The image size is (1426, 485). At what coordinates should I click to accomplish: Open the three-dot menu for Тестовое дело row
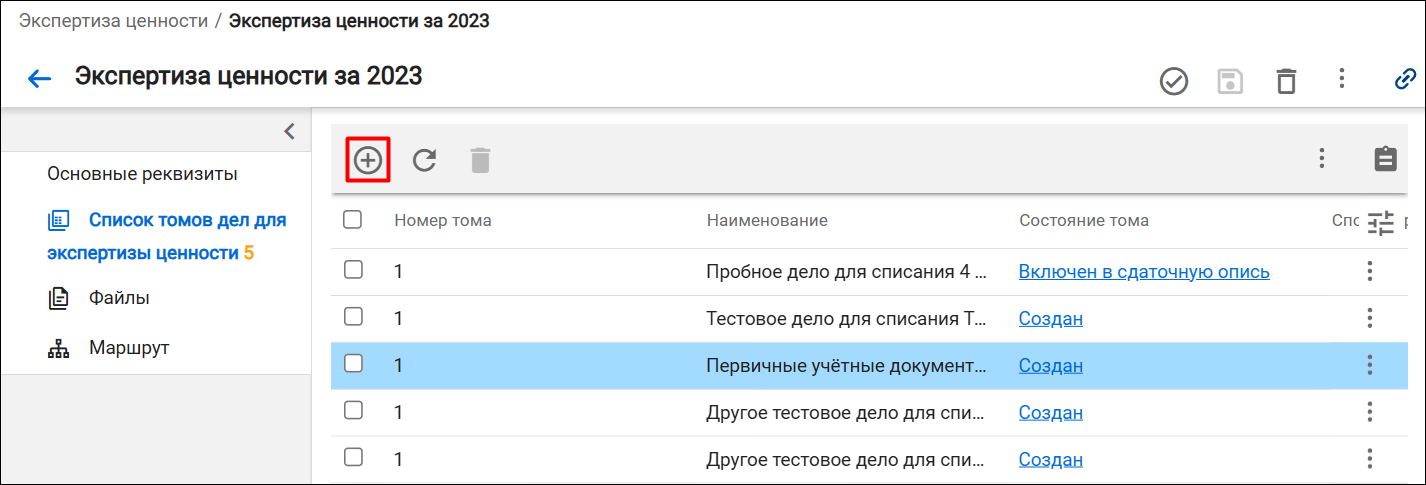point(1370,318)
